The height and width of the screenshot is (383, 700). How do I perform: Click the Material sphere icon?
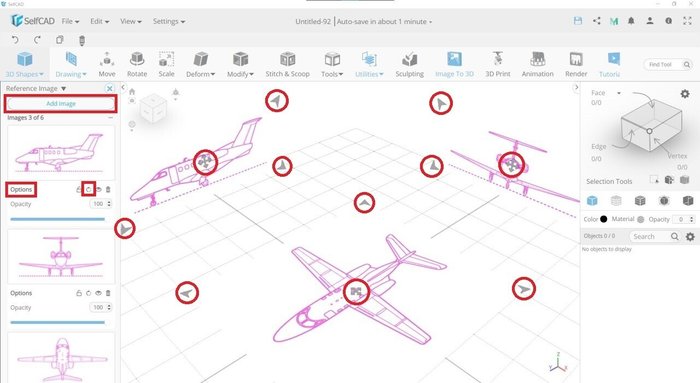[641, 219]
